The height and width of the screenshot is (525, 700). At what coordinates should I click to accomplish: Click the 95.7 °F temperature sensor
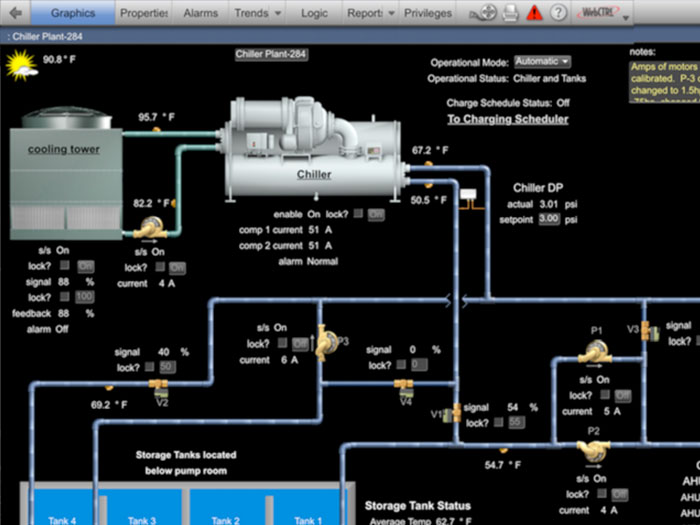click(156, 129)
